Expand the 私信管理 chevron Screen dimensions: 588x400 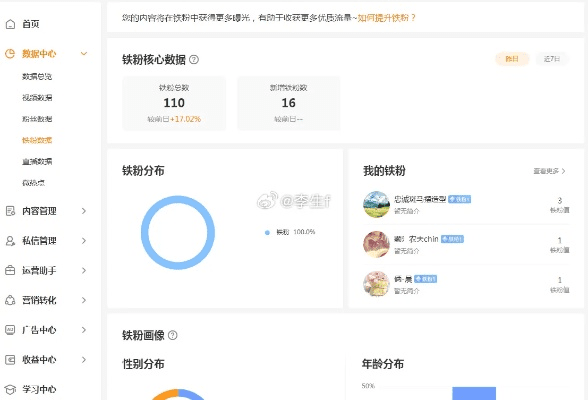pos(84,241)
